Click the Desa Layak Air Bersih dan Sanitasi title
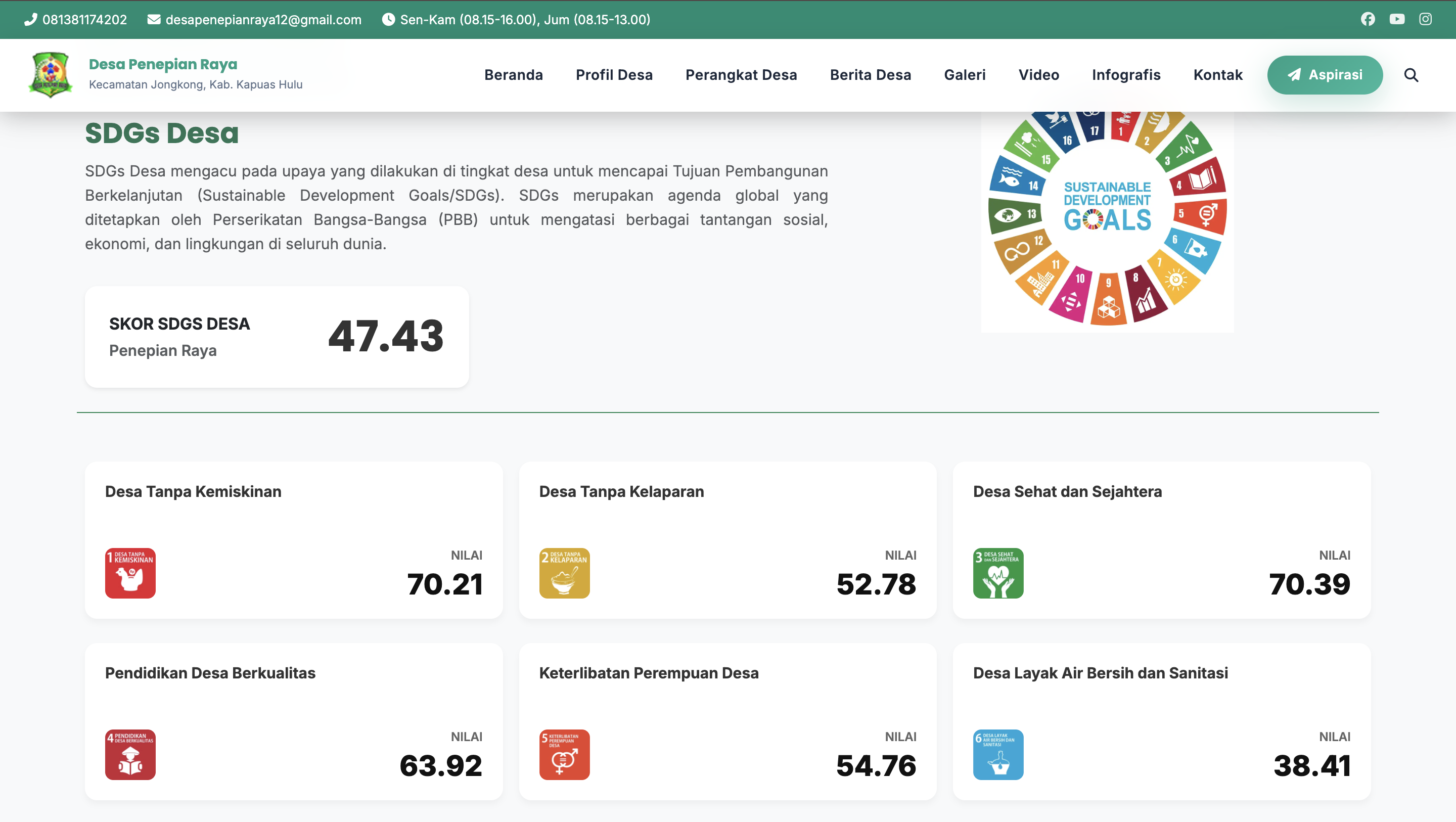The height and width of the screenshot is (822, 1456). pyautogui.click(x=1101, y=673)
